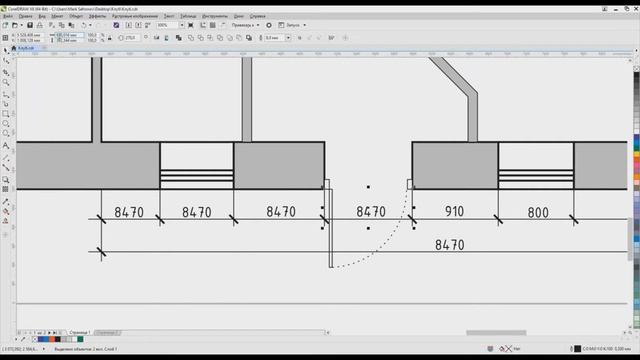Click the rotation angle input field
The height and width of the screenshot is (360, 640).
pos(131,38)
